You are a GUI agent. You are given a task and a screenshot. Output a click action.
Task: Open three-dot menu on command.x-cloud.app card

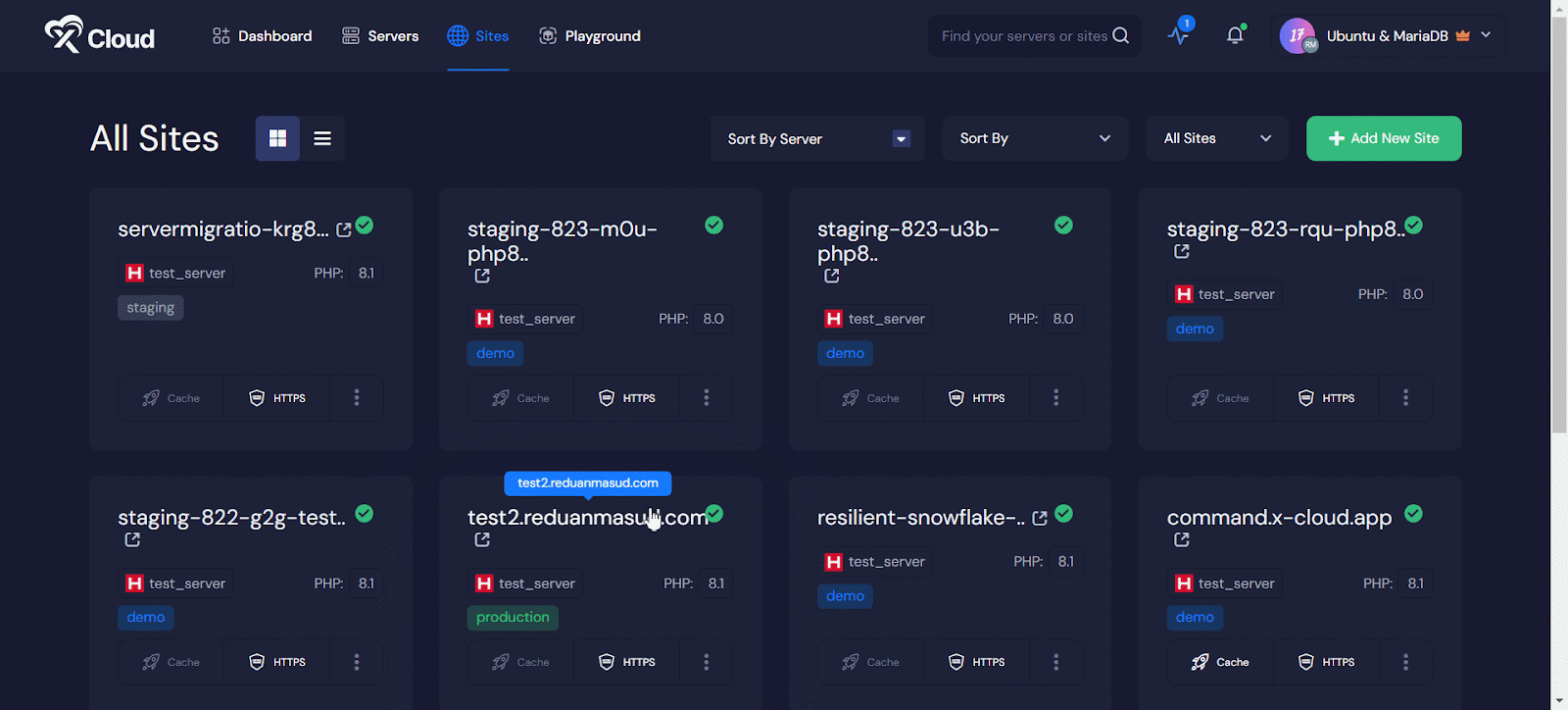(x=1405, y=662)
